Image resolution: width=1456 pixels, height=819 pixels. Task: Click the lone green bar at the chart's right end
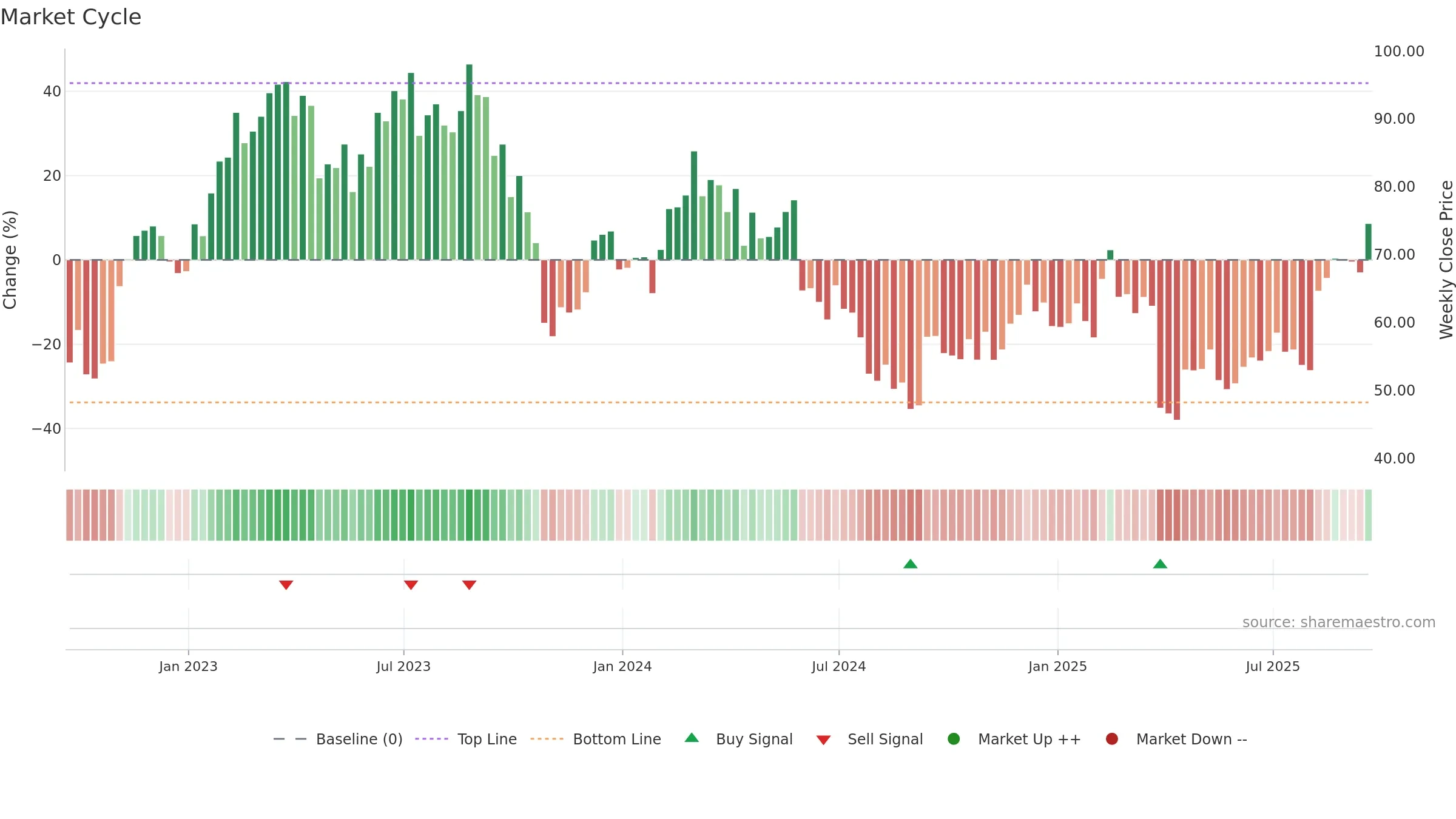click(1368, 242)
